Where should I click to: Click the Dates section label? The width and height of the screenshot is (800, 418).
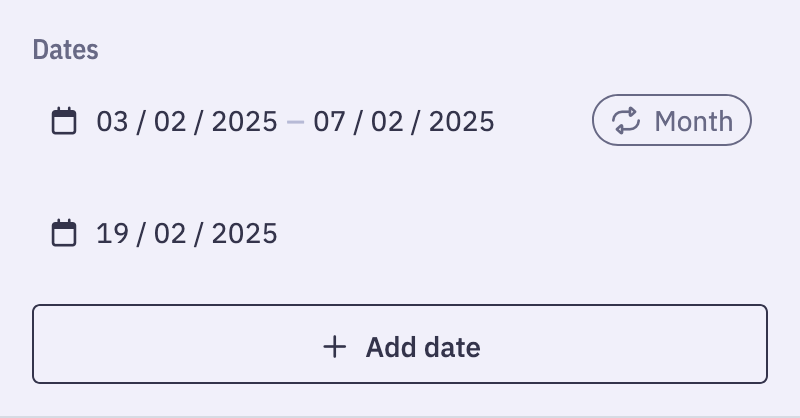pos(65,50)
